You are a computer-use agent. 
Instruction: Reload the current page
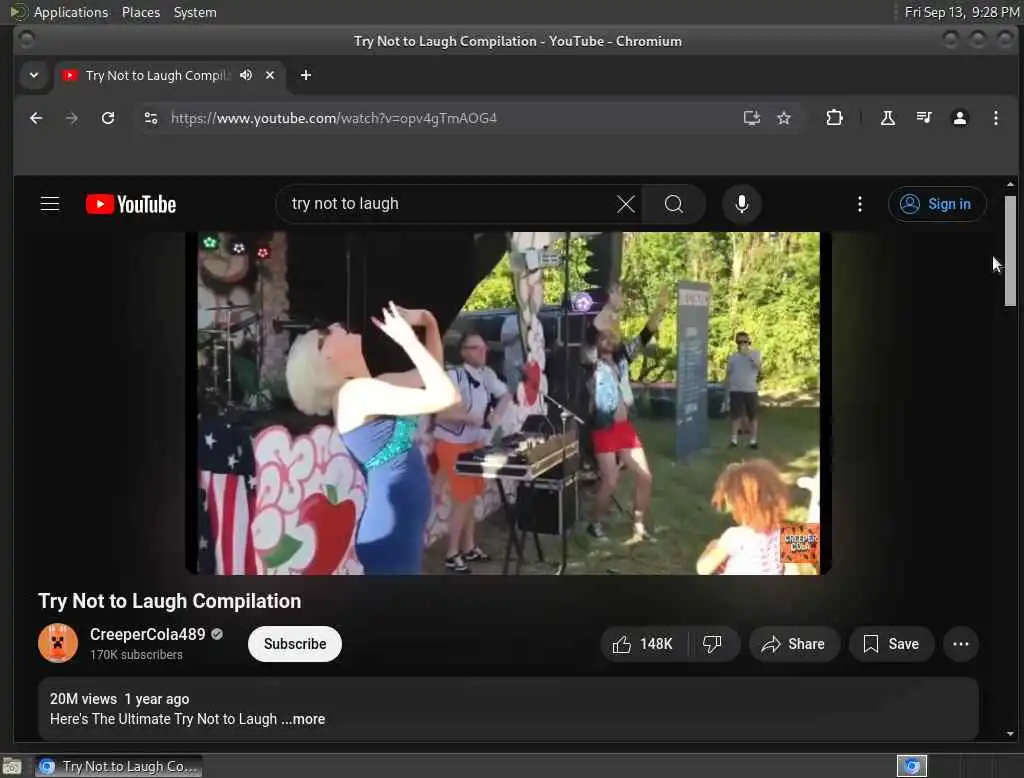(108, 118)
